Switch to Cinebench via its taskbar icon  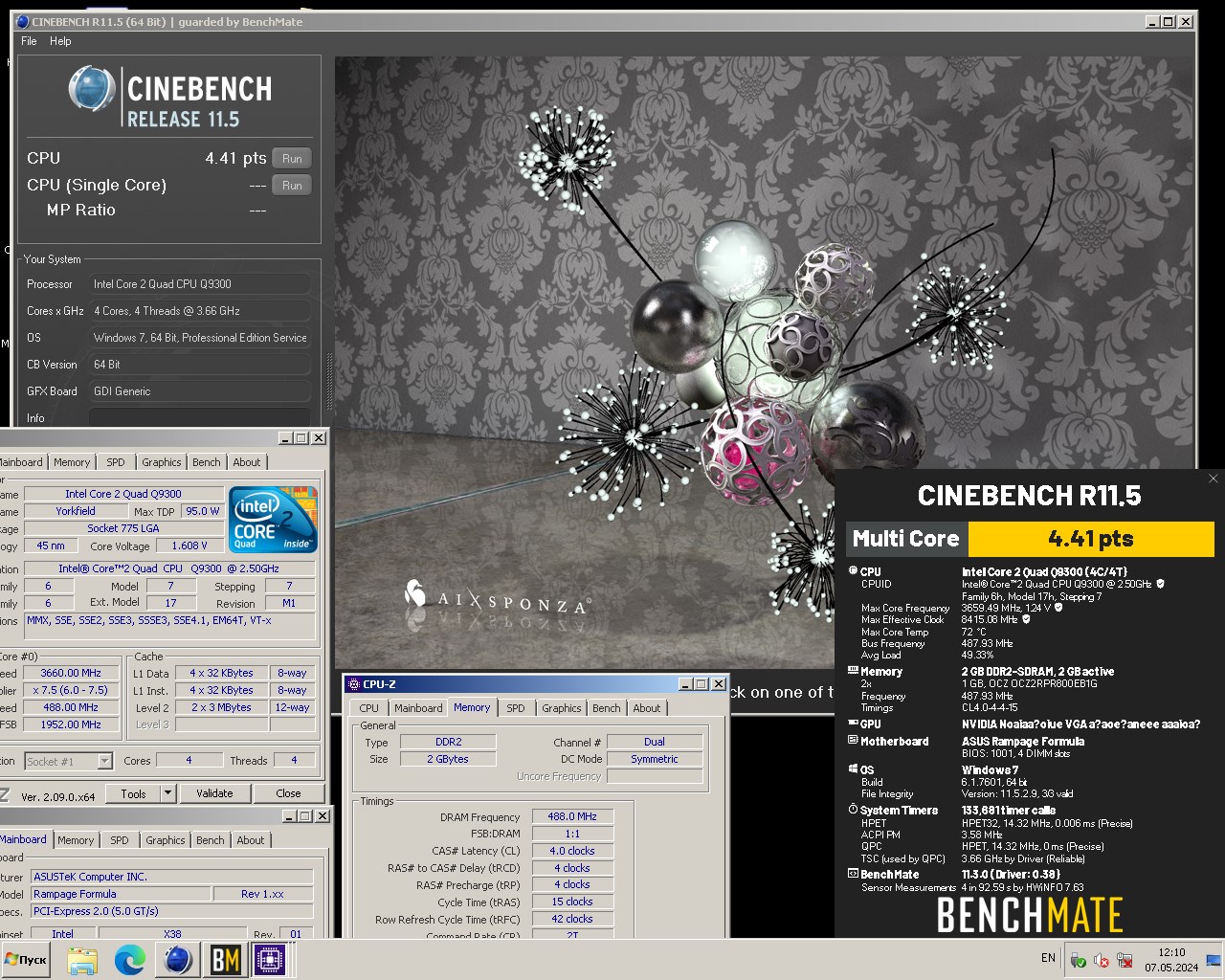pos(178,960)
